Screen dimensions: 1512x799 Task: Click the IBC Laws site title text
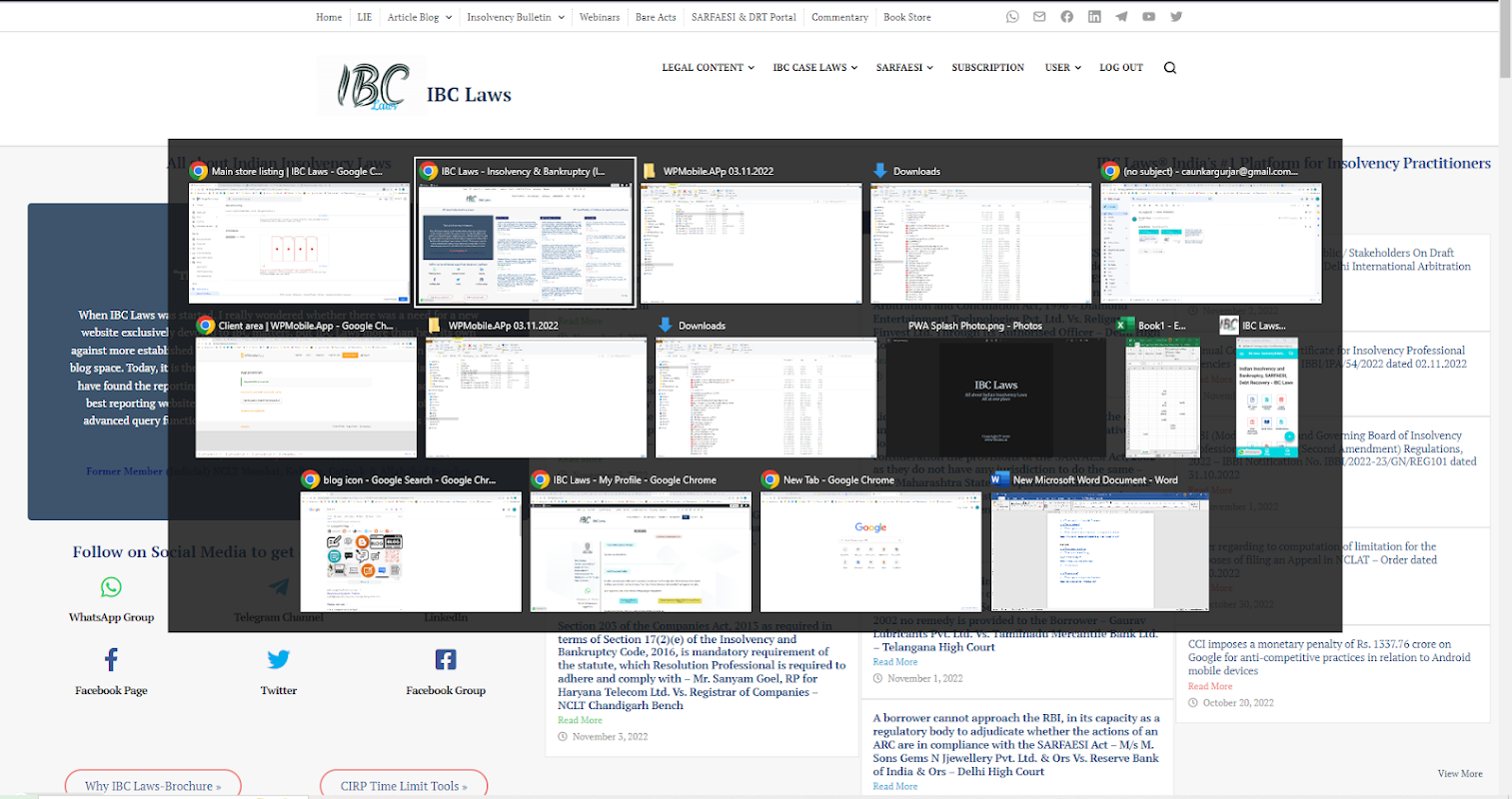(469, 95)
